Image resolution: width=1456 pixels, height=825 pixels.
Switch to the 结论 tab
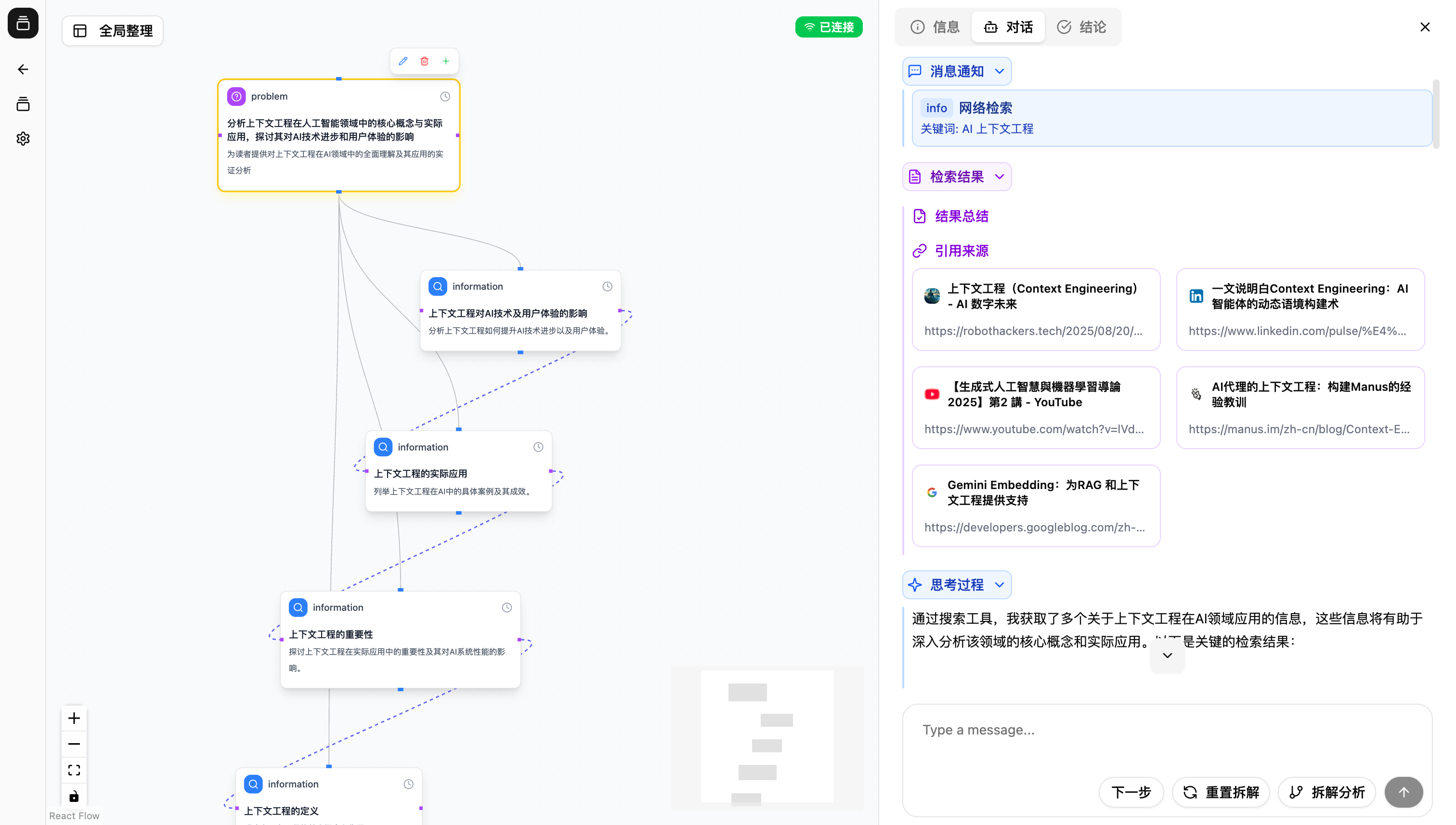1081,27
